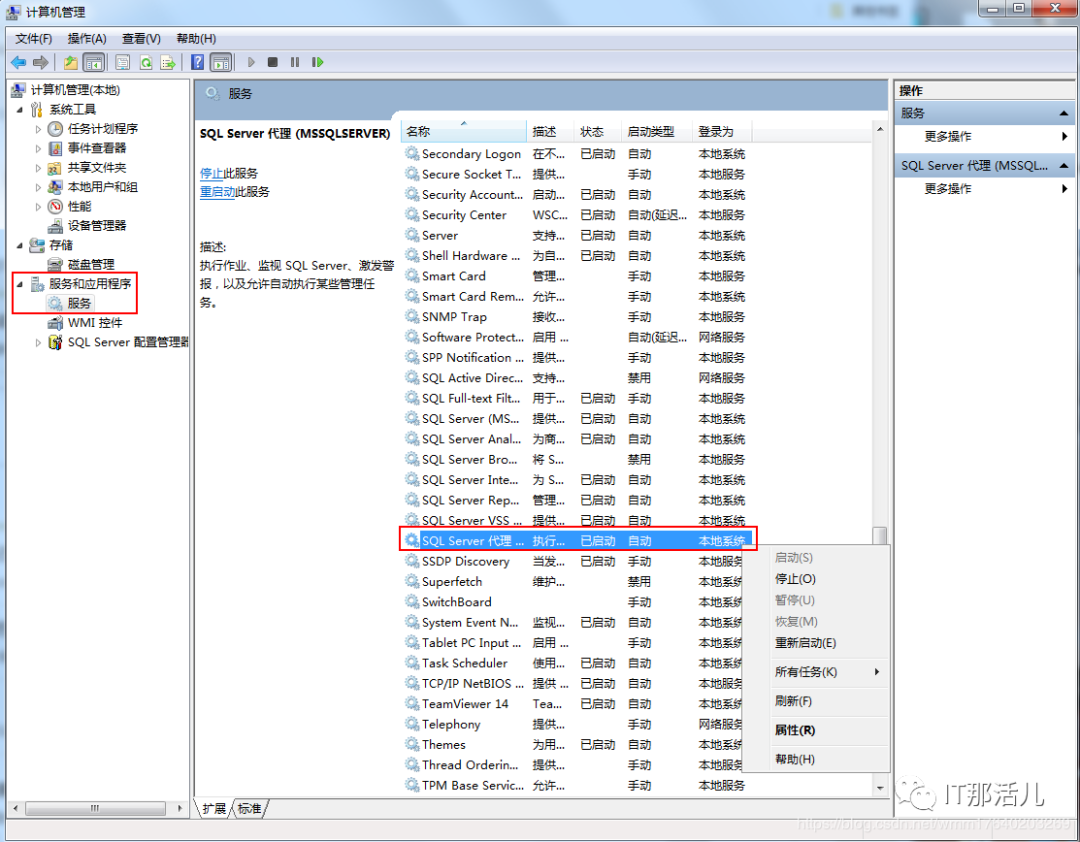The height and width of the screenshot is (842, 1080).
Task: Expand the SQL Server 配置管理器 node arrow
Action: pos(39,342)
